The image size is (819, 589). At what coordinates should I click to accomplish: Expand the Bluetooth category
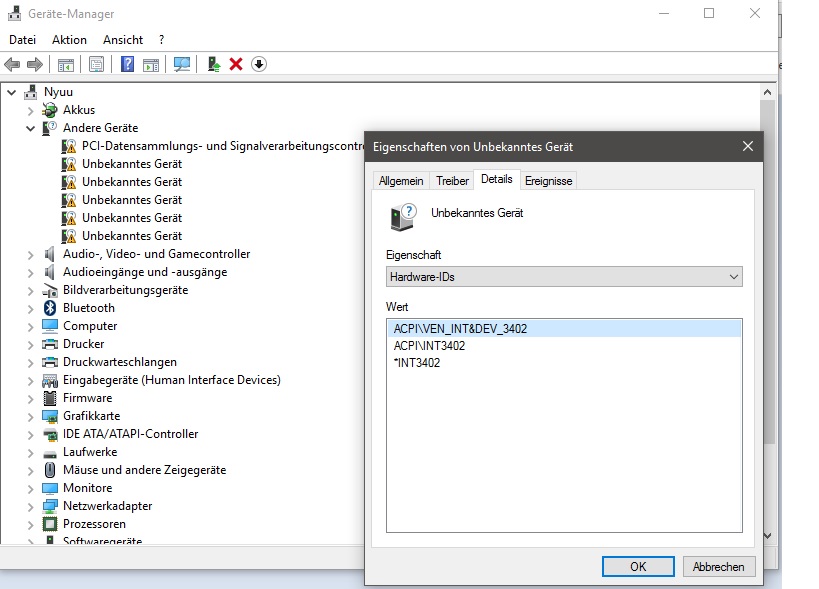point(30,309)
